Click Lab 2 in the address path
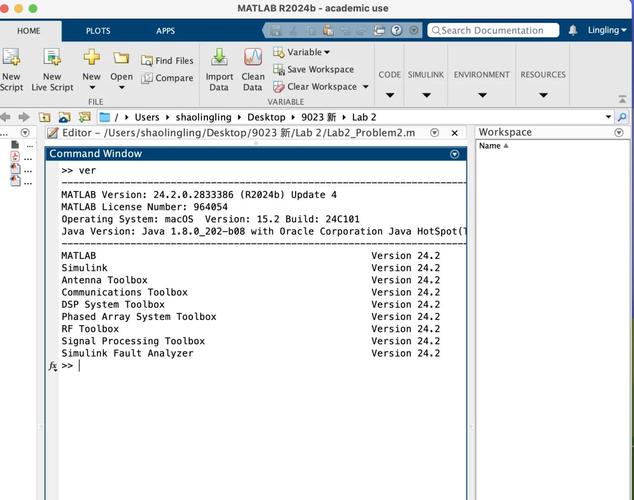This screenshot has height=500, width=634. click(x=364, y=117)
